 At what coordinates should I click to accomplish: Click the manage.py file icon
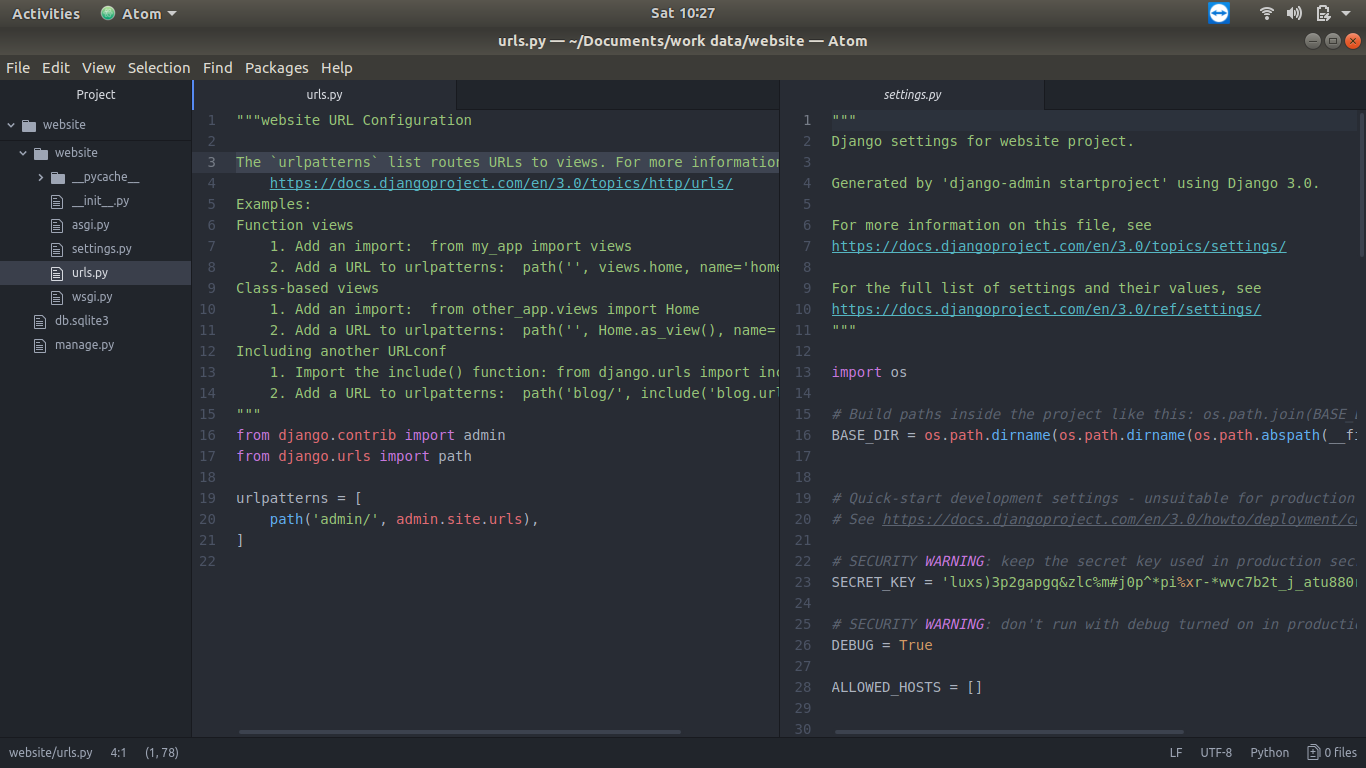40,345
